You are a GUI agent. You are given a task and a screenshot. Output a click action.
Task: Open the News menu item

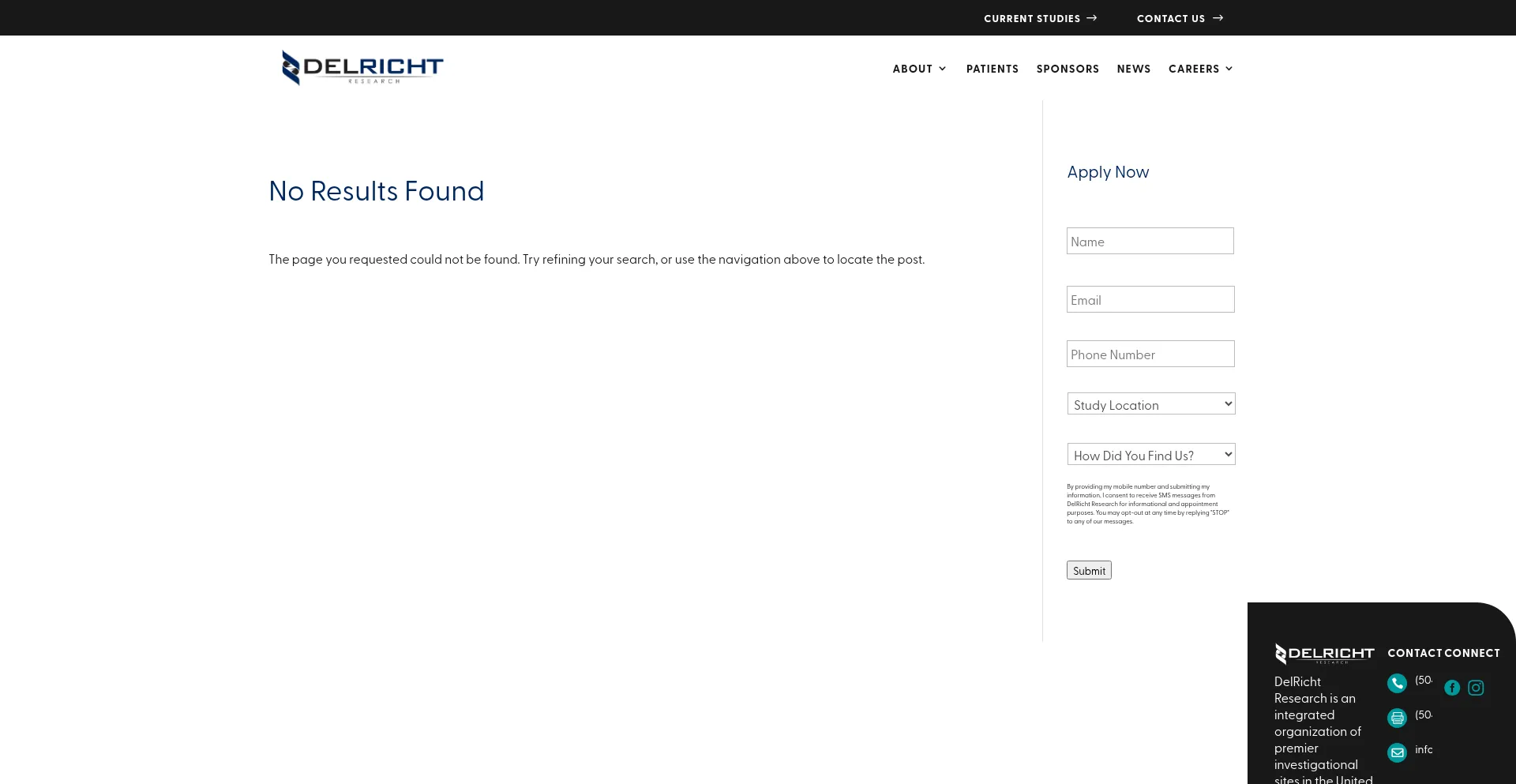pos(1134,69)
